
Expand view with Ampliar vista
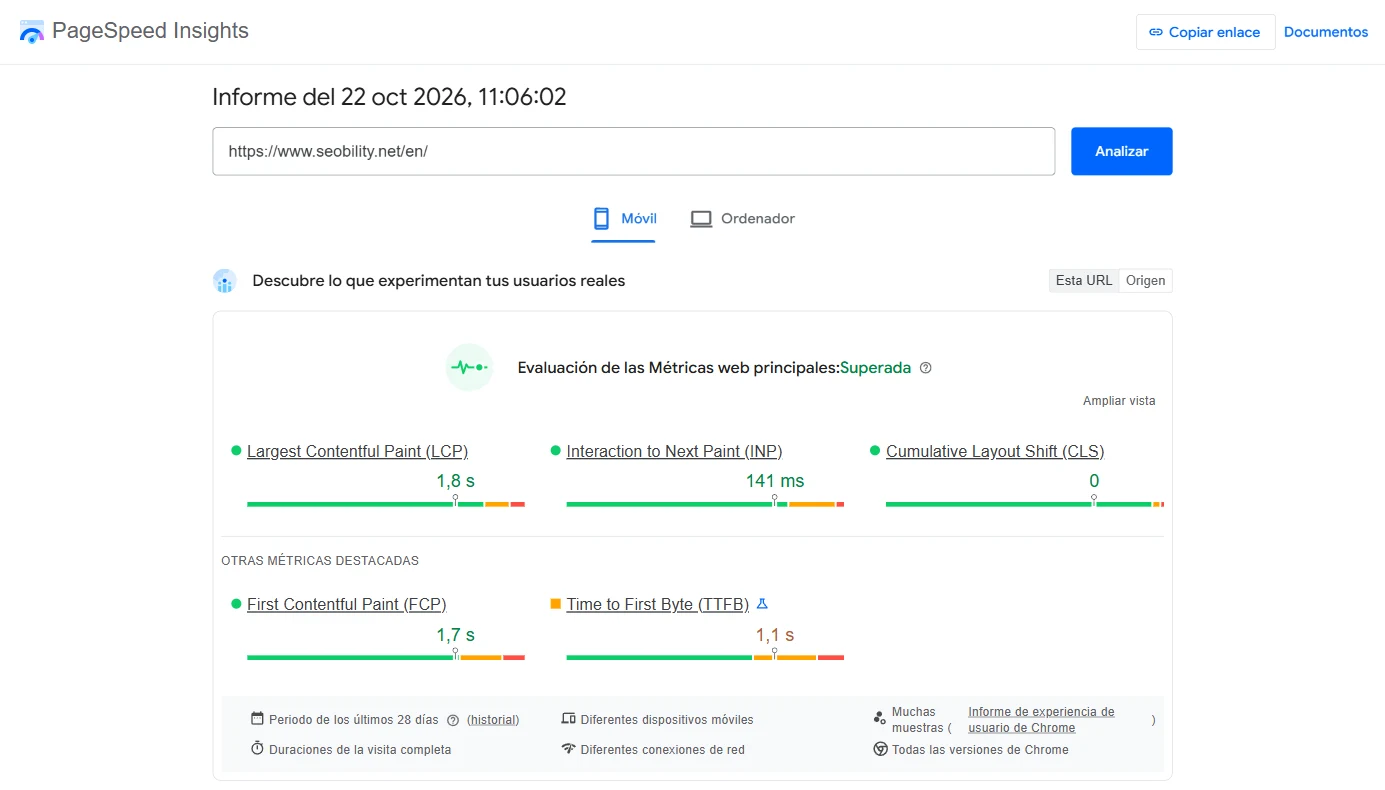point(1119,401)
